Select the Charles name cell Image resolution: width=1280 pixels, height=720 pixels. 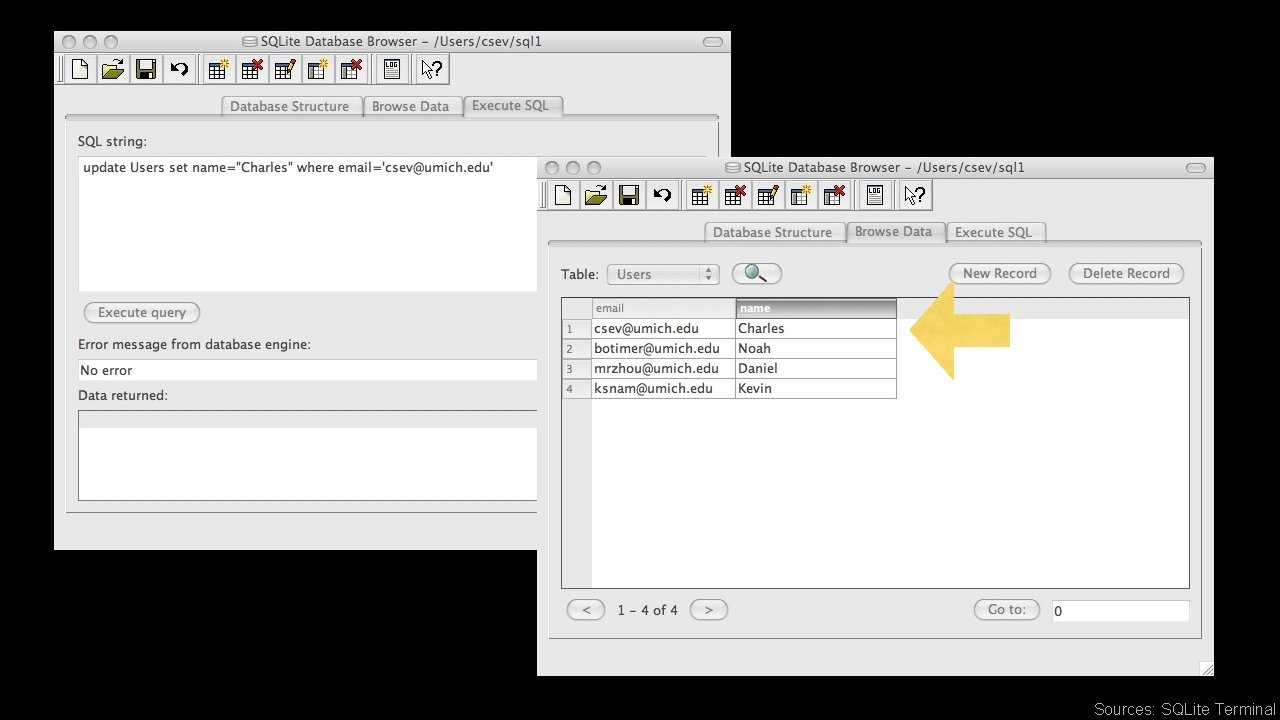pos(816,328)
